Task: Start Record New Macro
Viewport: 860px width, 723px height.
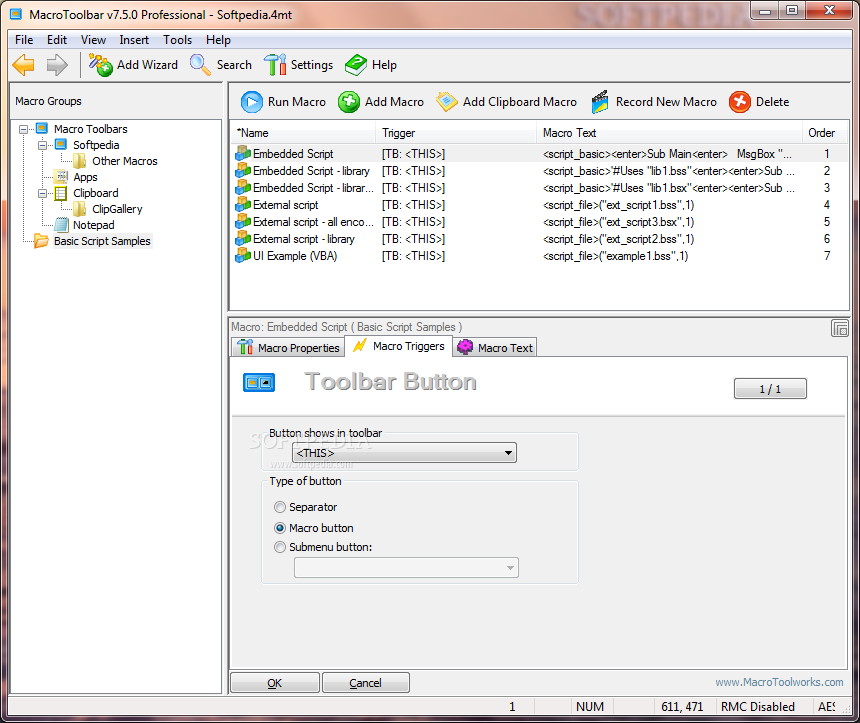Action: pyautogui.click(x=654, y=102)
